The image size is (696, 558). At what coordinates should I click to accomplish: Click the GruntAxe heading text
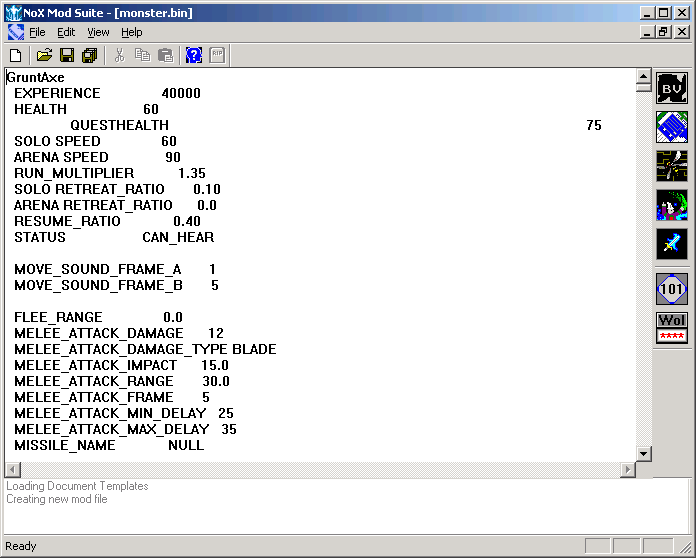(x=36, y=77)
